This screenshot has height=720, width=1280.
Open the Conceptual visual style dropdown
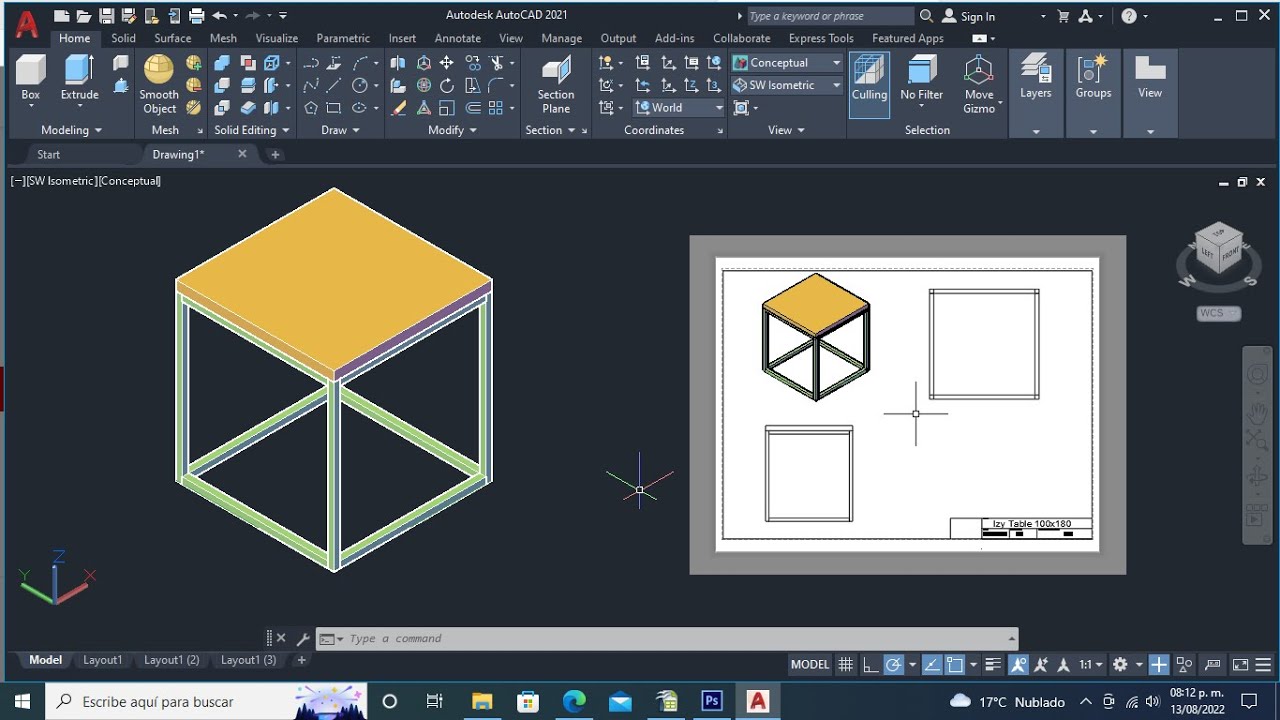[787, 63]
